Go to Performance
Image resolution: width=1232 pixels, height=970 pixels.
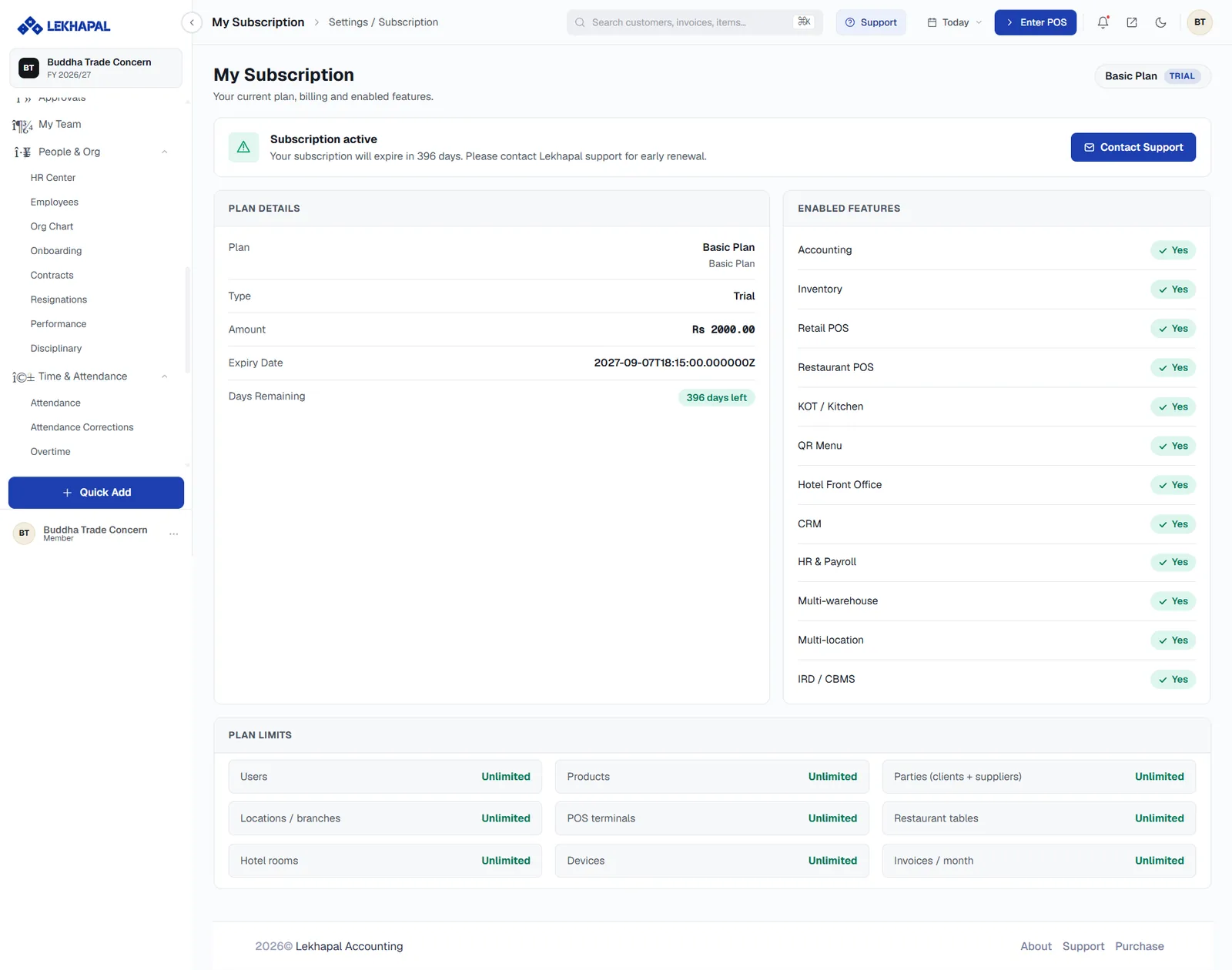point(59,324)
